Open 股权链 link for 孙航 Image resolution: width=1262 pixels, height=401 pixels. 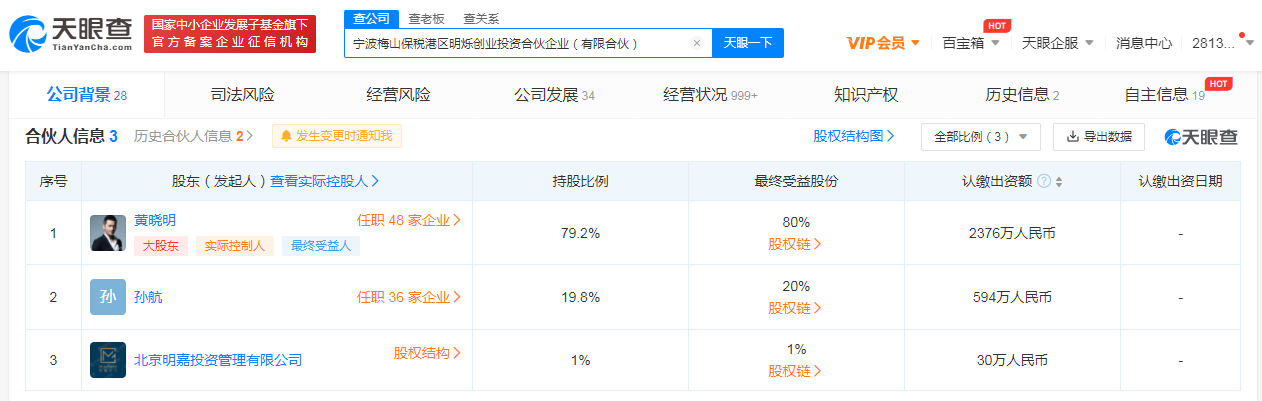point(795,307)
